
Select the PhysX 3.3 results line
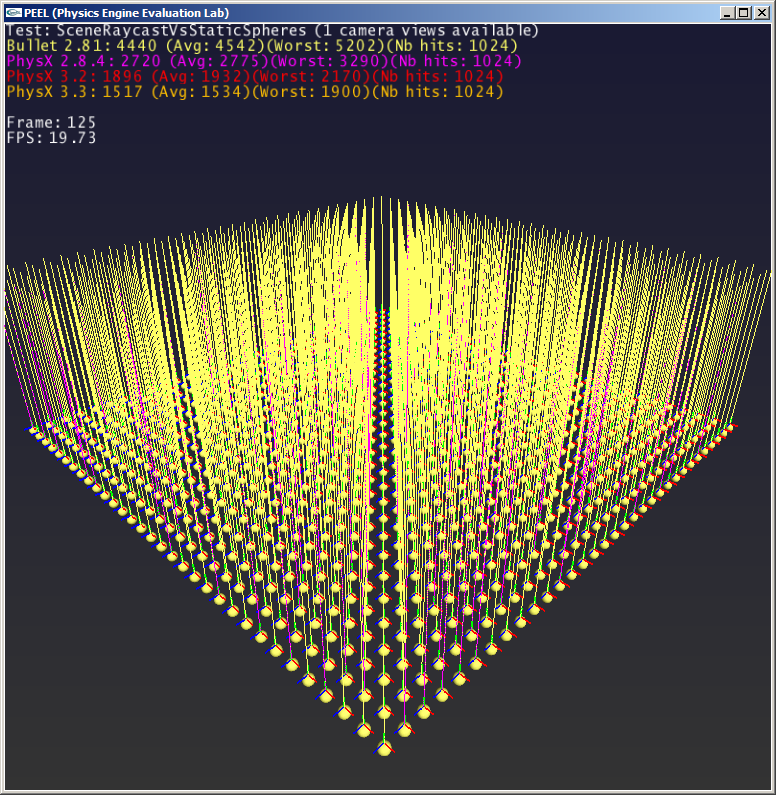pyautogui.click(x=255, y=92)
